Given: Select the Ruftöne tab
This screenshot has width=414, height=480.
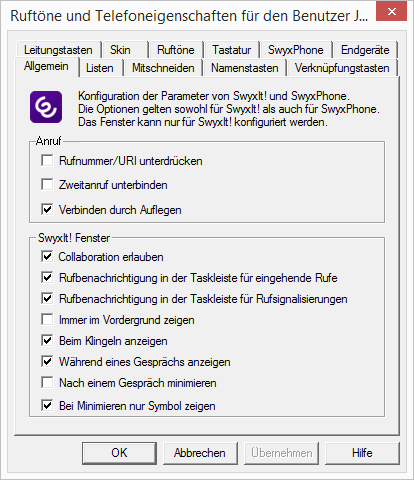Looking at the screenshot, I should coord(176,50).
